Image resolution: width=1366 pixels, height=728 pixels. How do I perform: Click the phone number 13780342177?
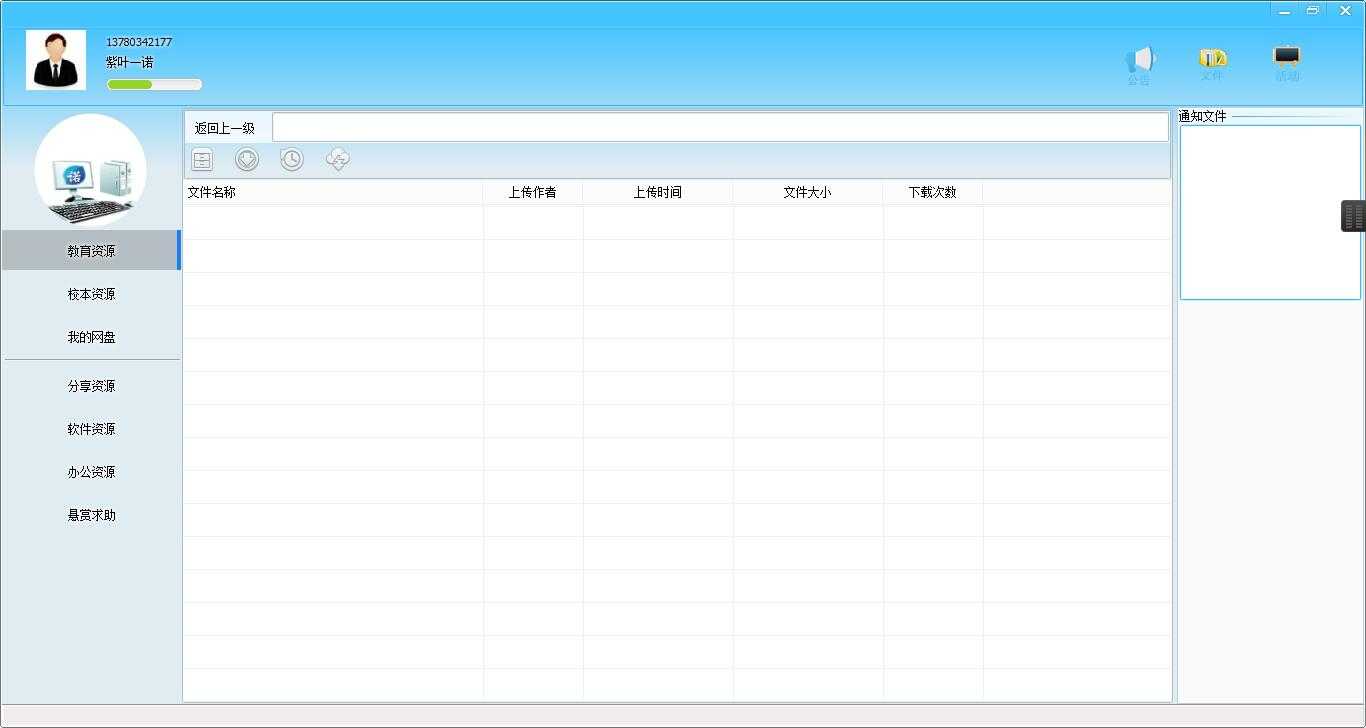[x=139, y=42]
